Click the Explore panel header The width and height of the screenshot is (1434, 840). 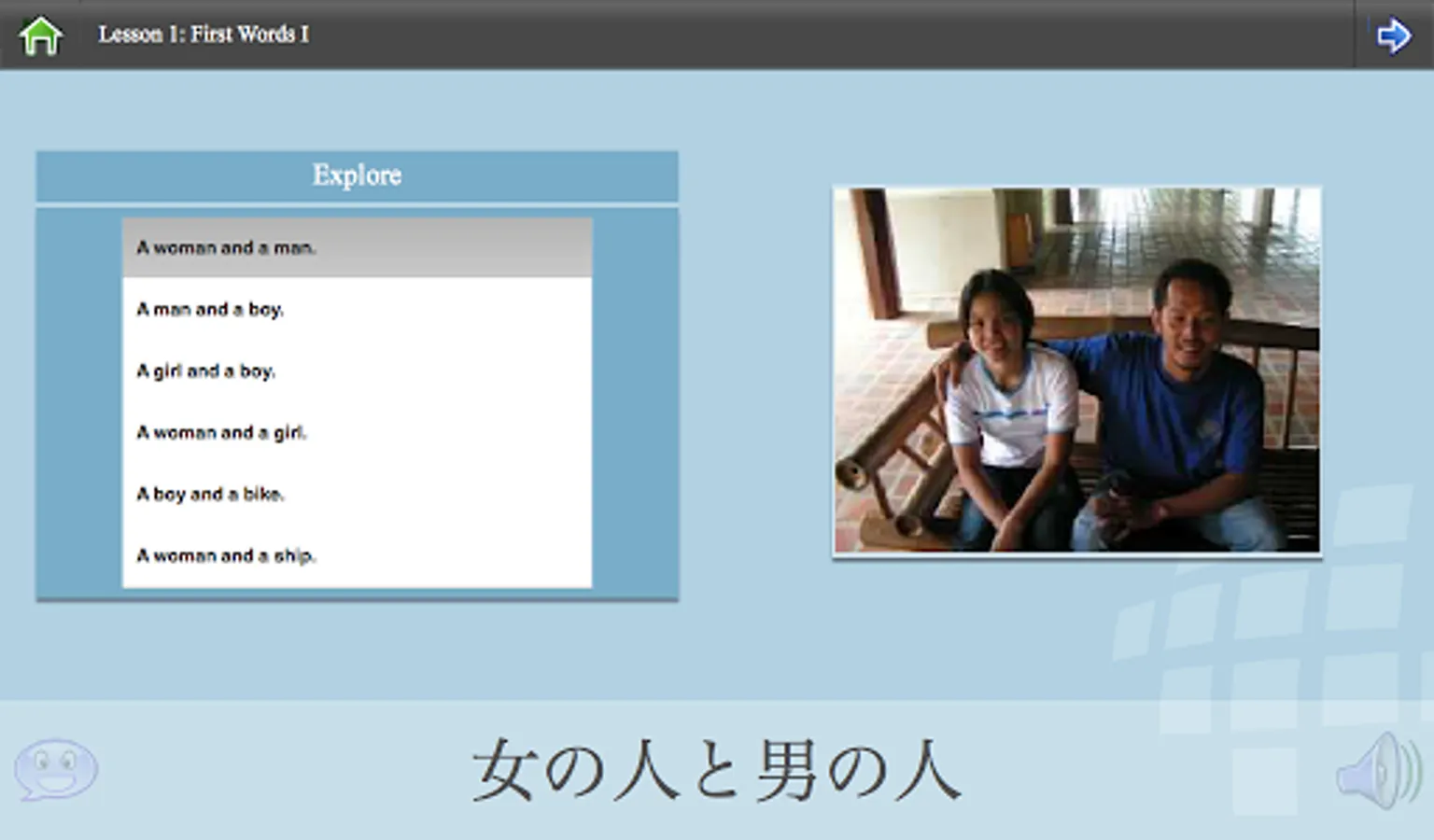[357, 175]
